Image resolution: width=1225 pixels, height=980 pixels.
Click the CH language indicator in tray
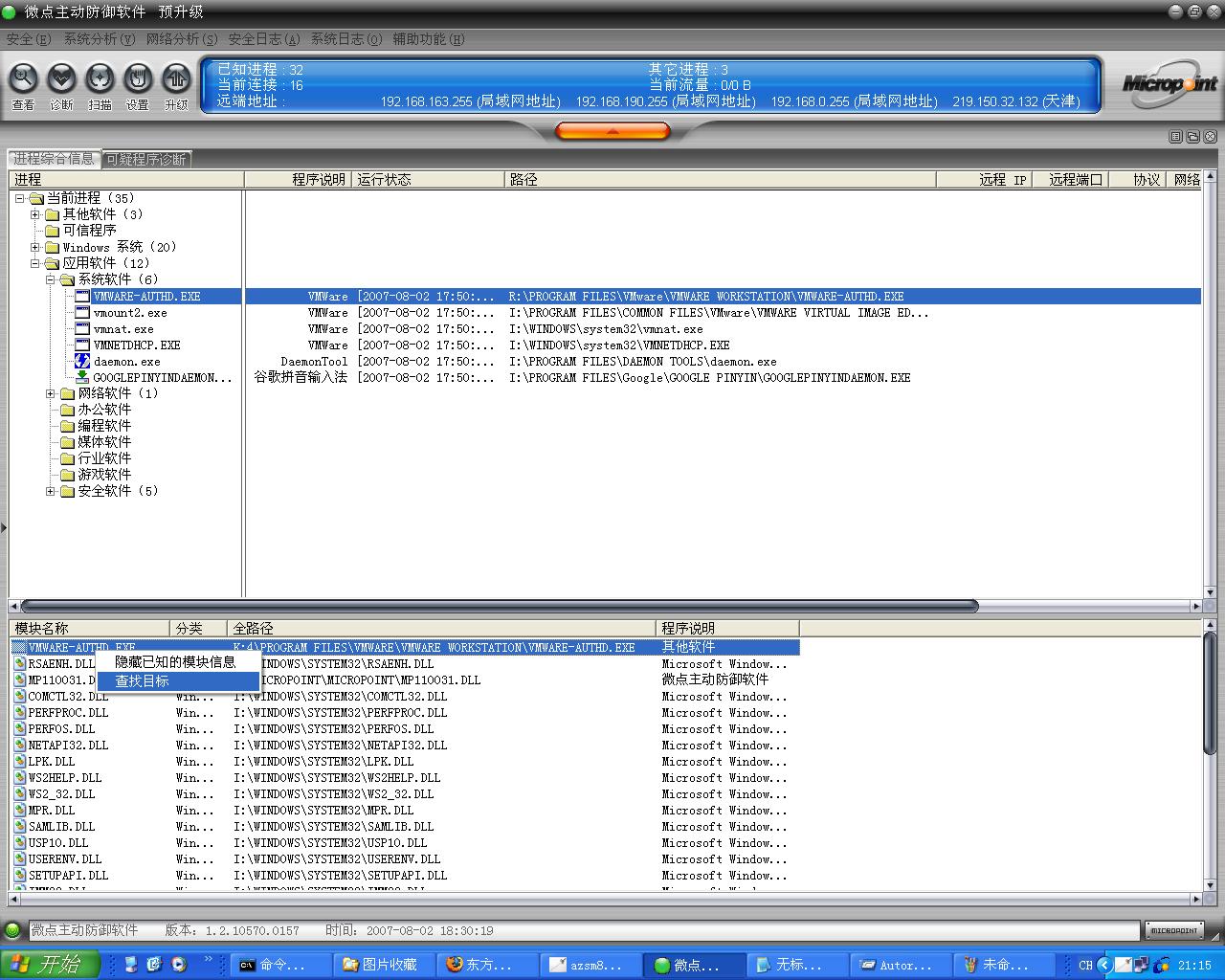pos(1085,965)
